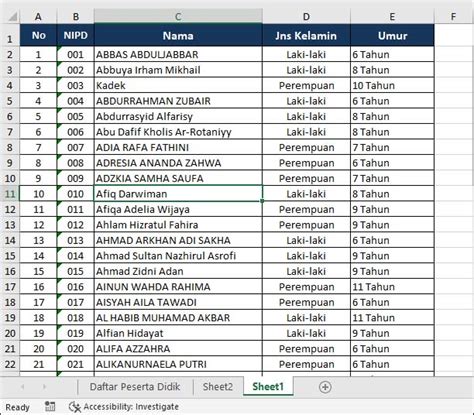The width and height of the screenshot is (474, 415).
Task: Select cell Abdurrasyid Alfarisy
Action: click(x=178, y=116)
